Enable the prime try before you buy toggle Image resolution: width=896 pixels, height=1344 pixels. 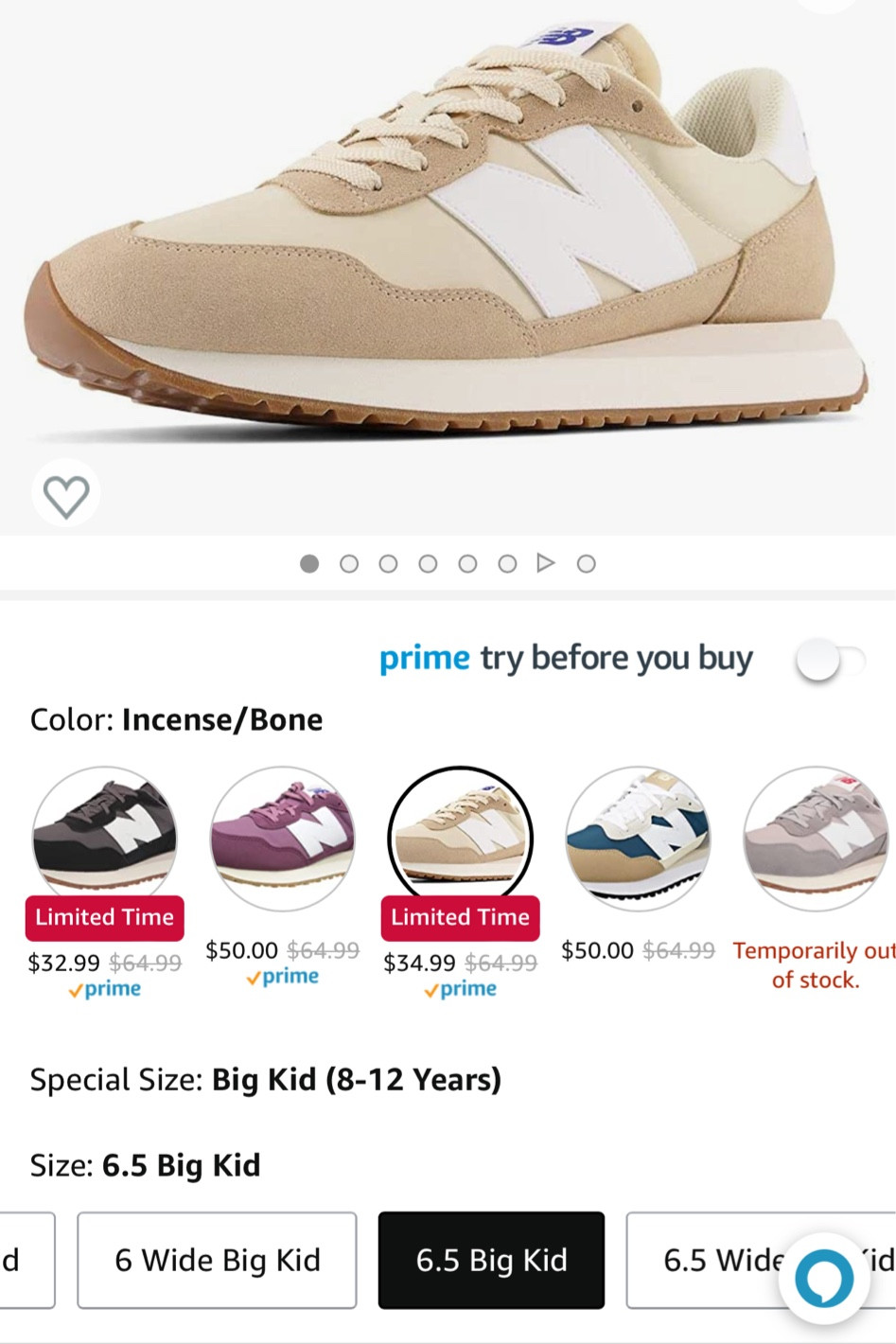tap(830, 660)
